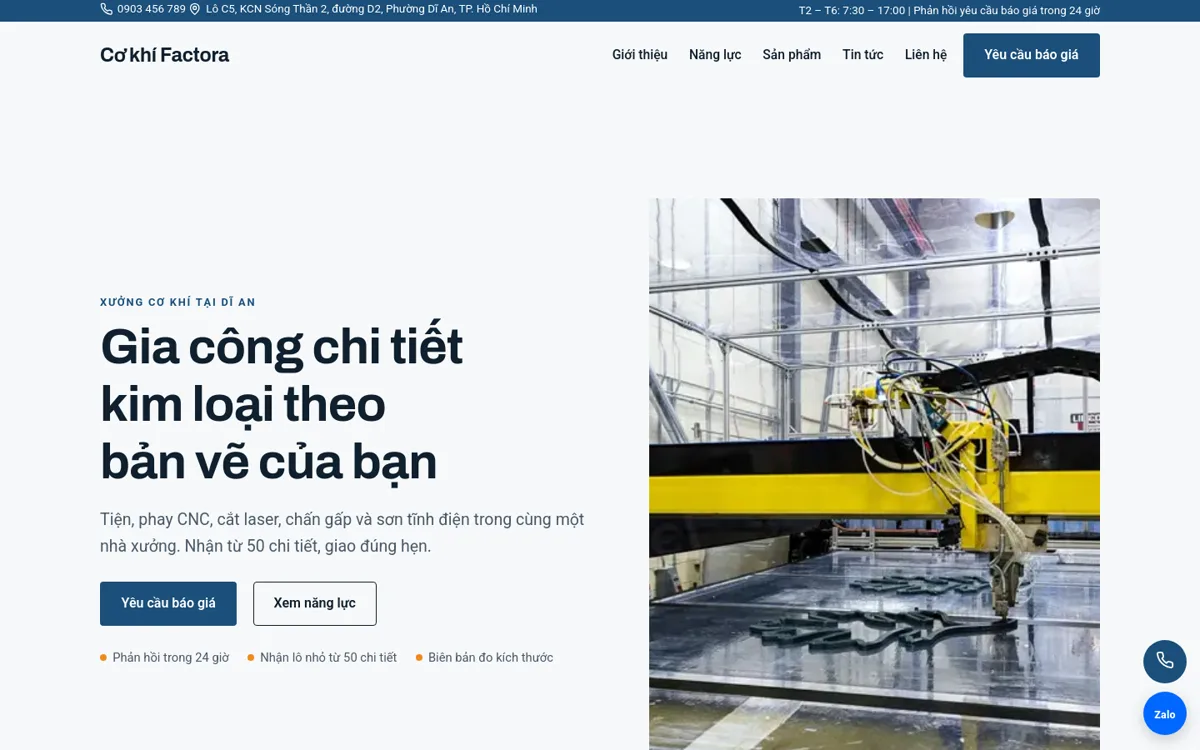Click the address Lô C5, KCN Sóng Thần 2
The width and height of the screenshot is (1200, 750).
click(x=371, y=9)
